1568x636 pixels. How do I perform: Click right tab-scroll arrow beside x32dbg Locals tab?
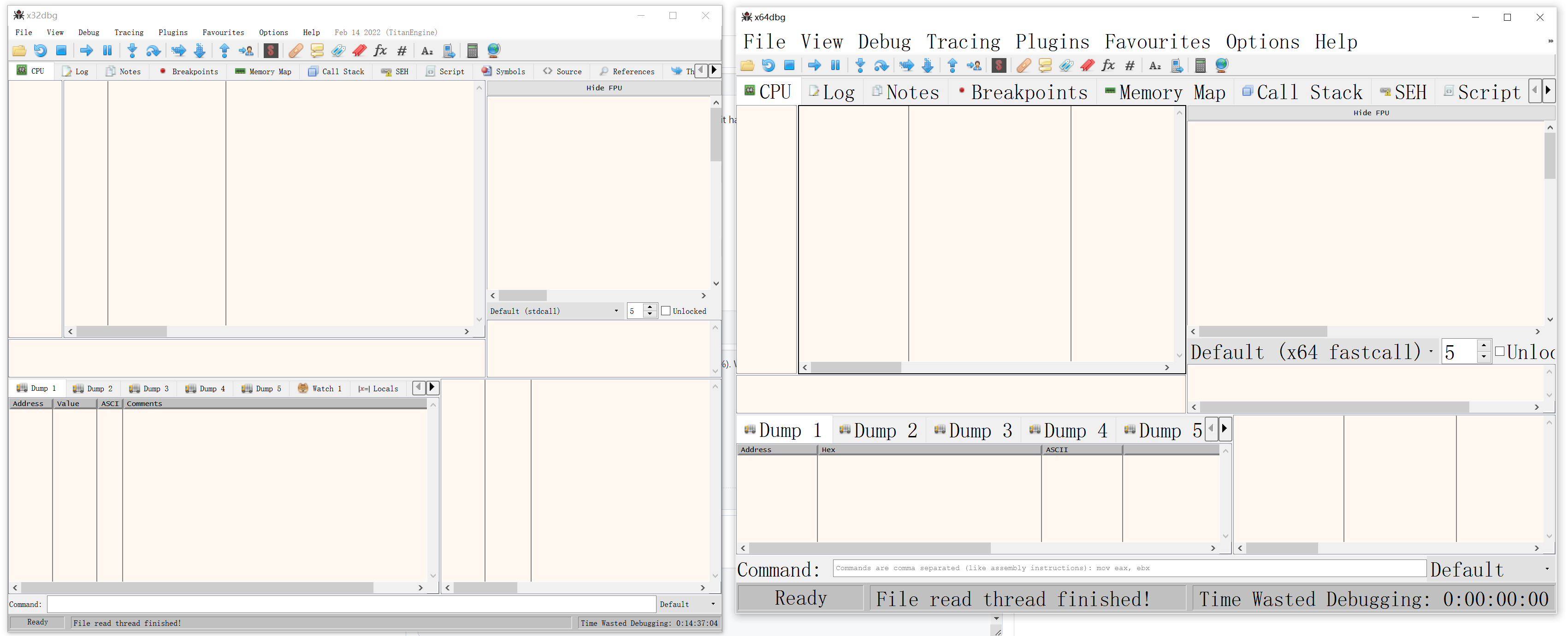click(432, 387)
